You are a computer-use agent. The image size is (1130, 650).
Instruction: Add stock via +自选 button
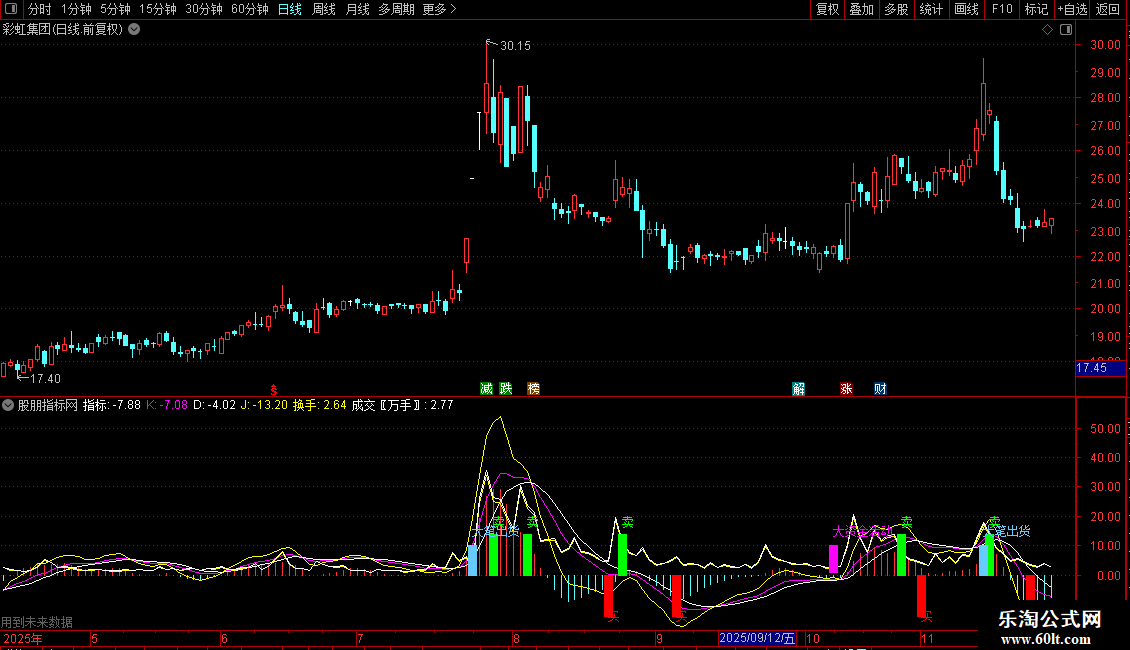click(x=1072, y=9)
